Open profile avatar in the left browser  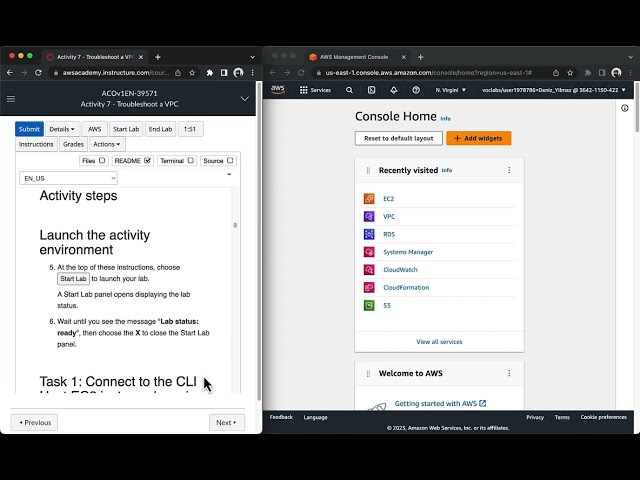[238, 73]
